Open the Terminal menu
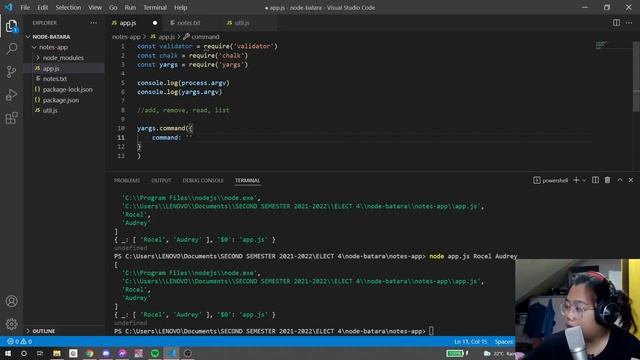 155,7
